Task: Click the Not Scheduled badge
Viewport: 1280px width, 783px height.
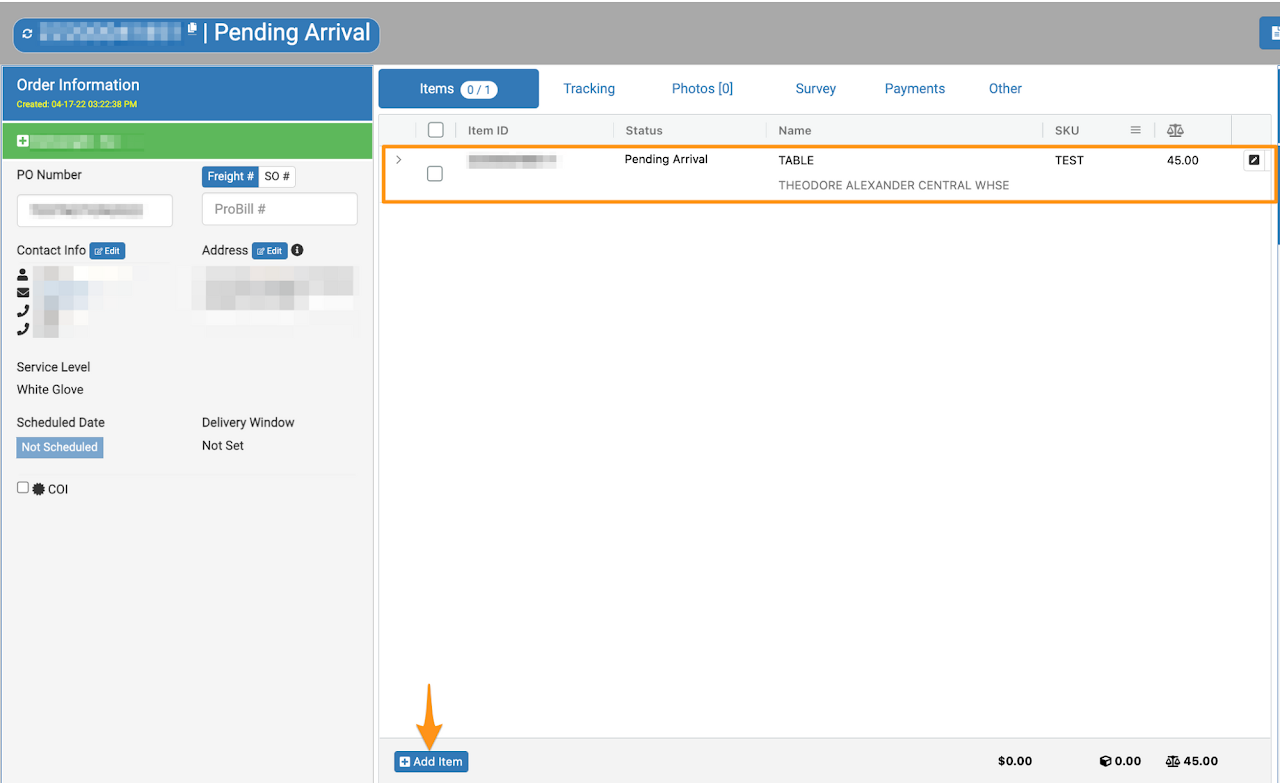Action: click(60, 447)
